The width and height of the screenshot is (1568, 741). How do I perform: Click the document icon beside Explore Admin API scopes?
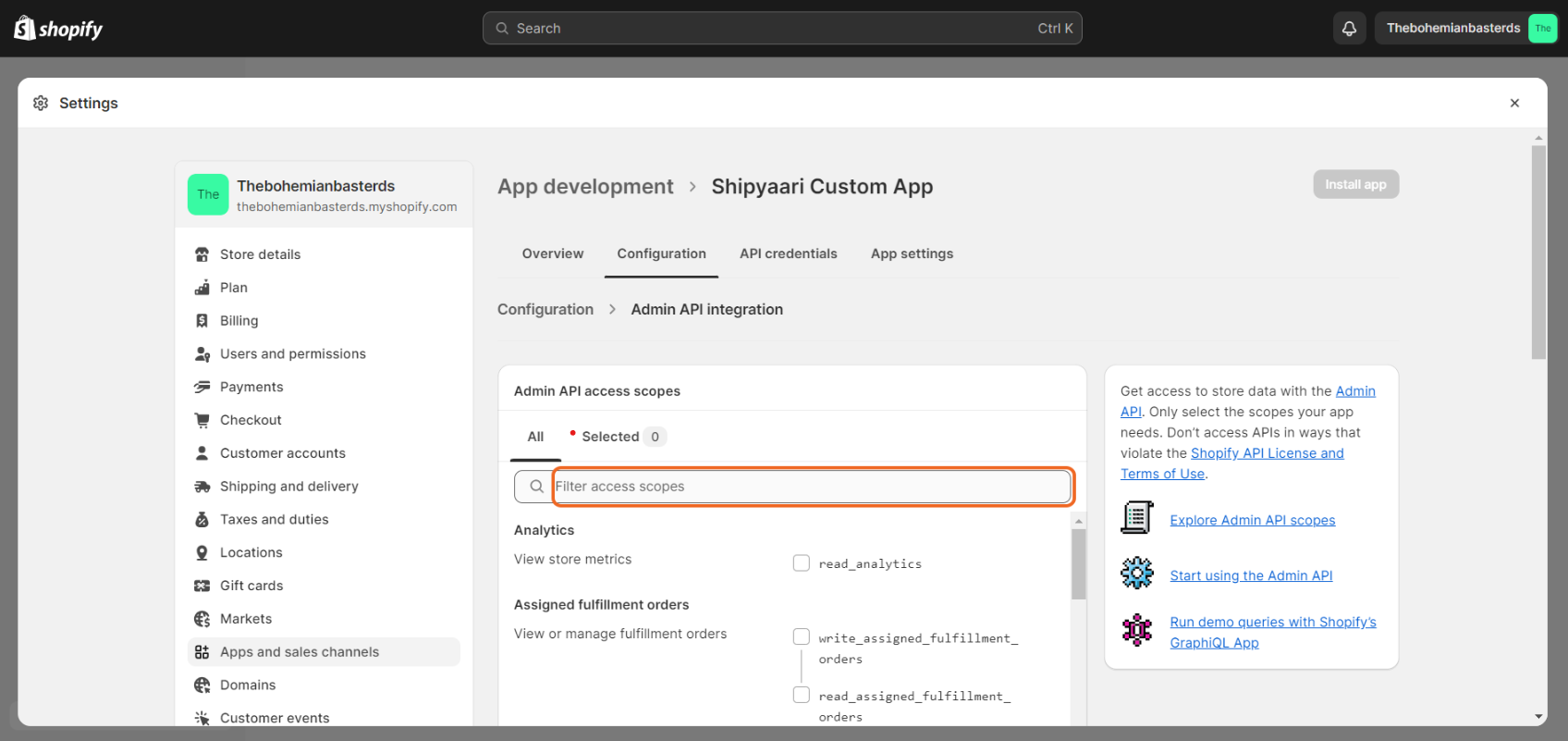[1137, 517]
